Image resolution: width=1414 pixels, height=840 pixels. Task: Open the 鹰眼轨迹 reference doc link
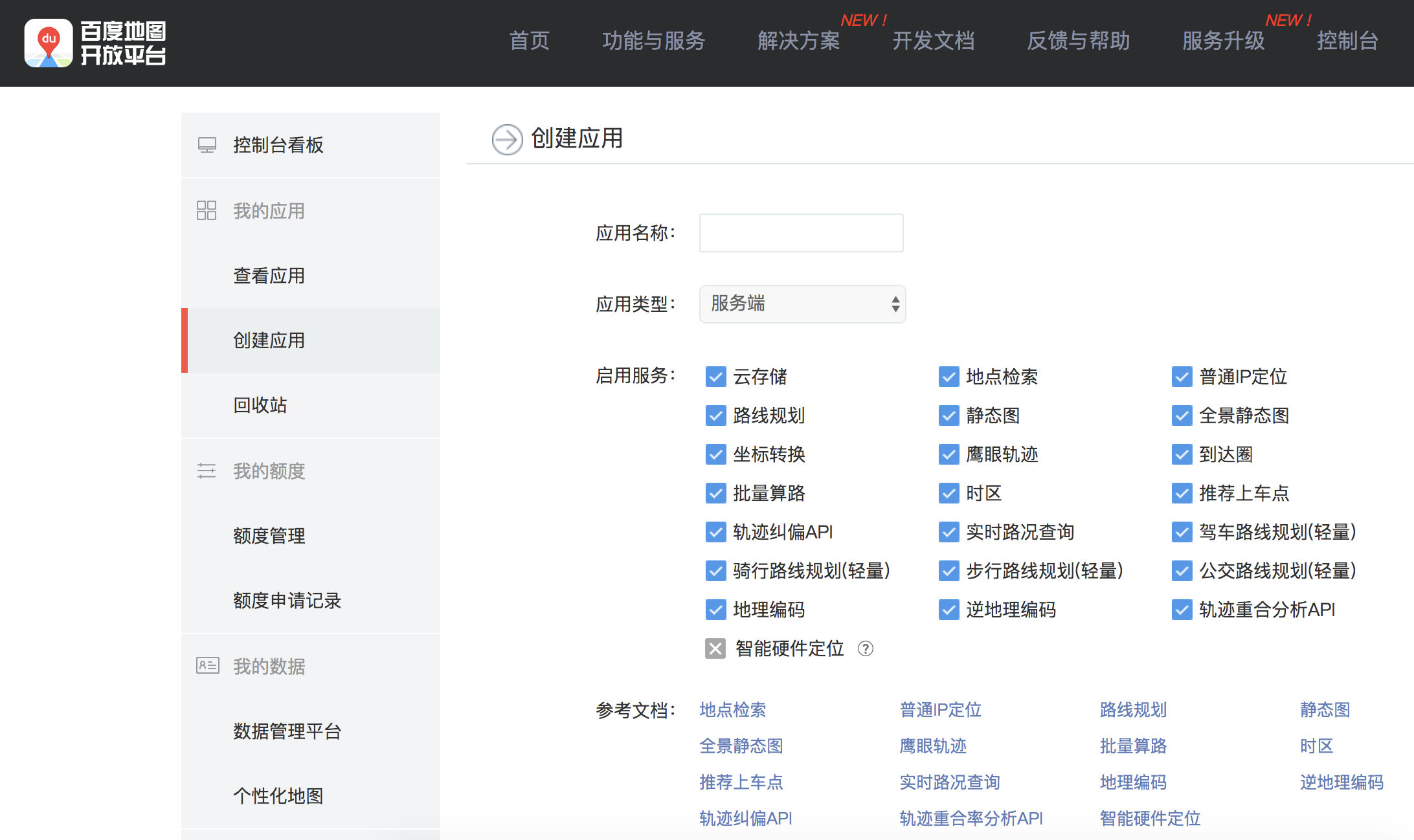(933, 746)
